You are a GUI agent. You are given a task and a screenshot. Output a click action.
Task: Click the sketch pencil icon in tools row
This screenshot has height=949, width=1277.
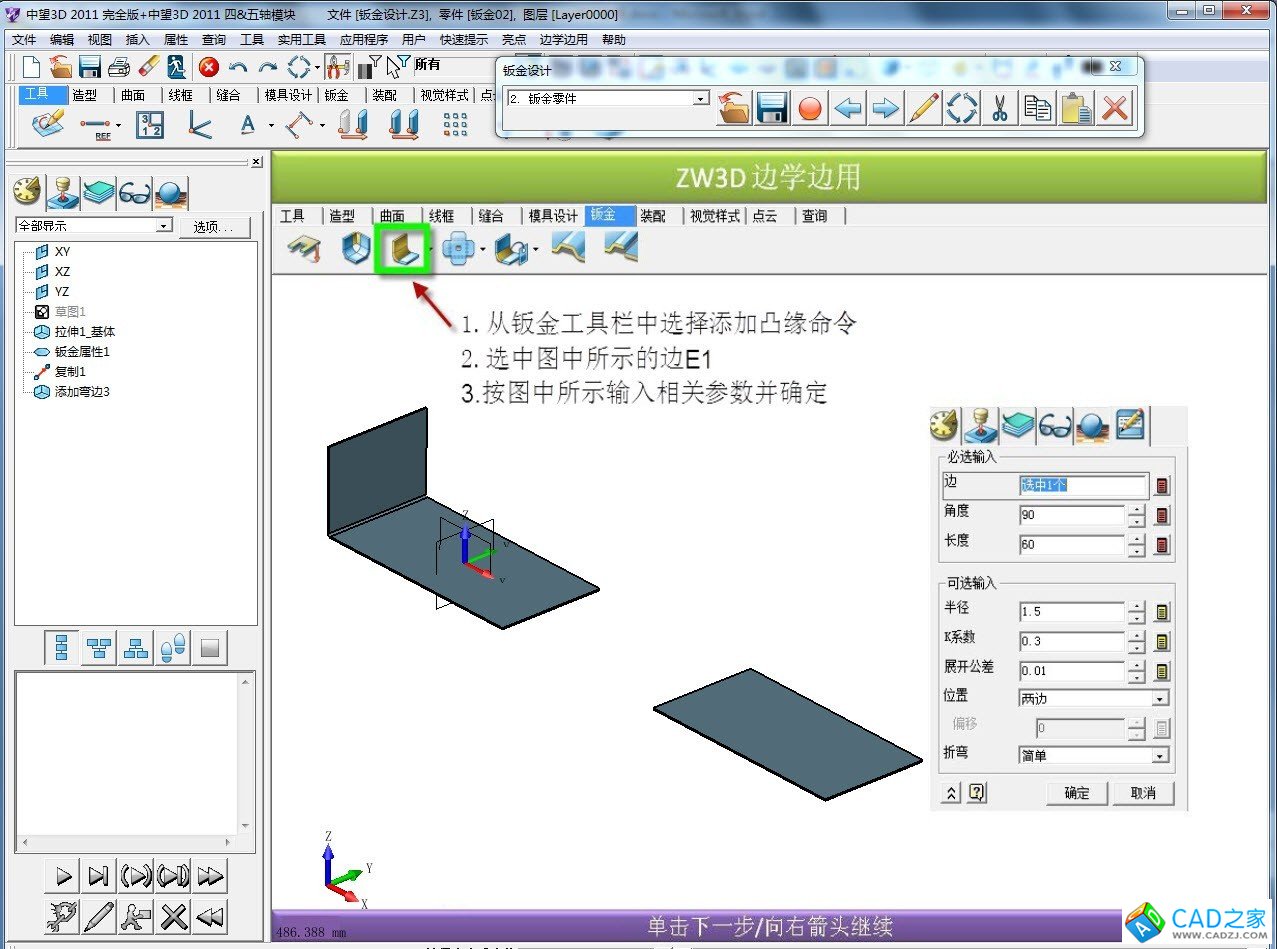click(47, 125)
